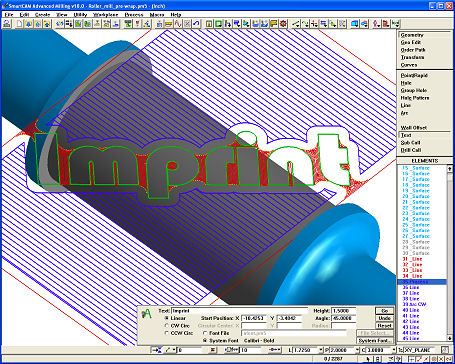The height and width of the screenshot is (364, 455).
Task: Select the System Font radio button
Action: [205, 341]
